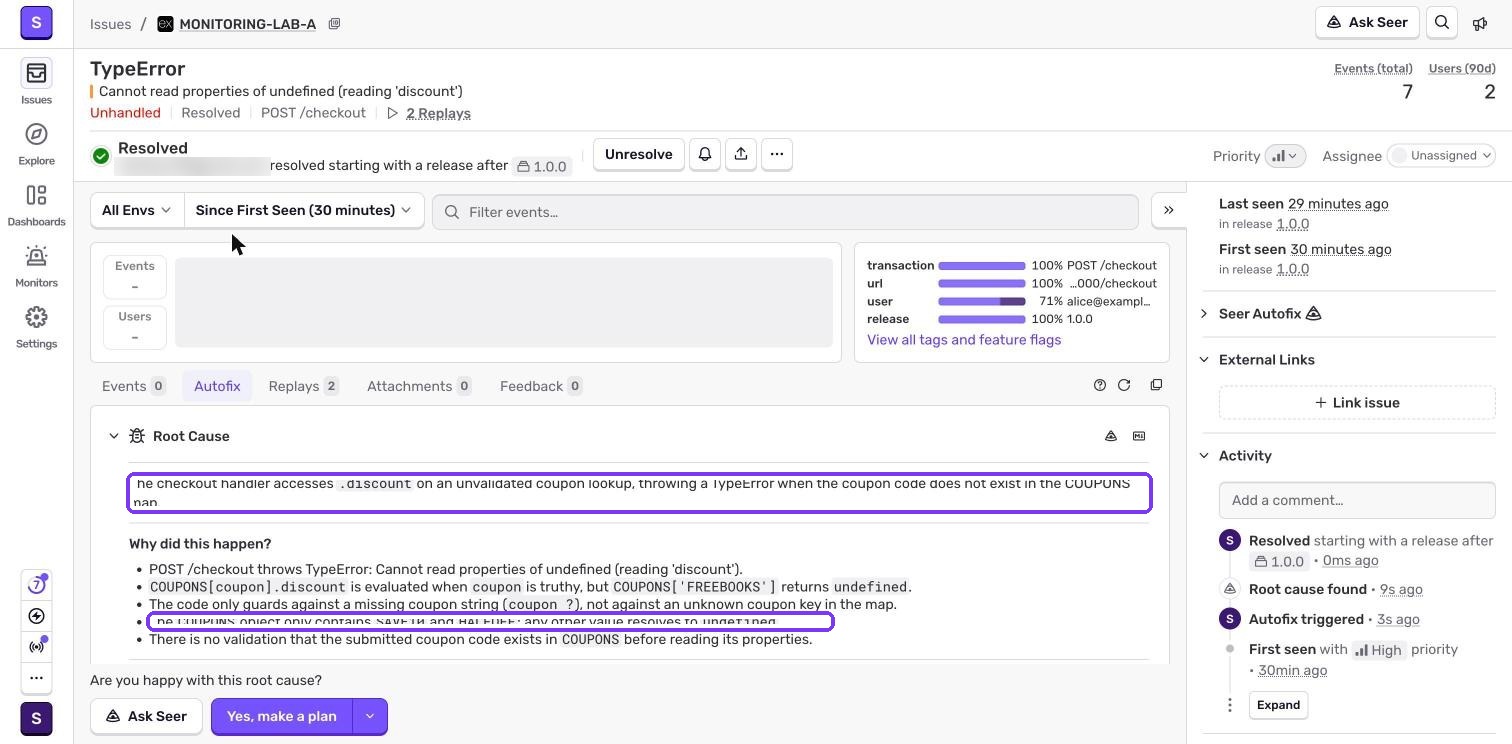Focus the Filter events search field
Viewport: 1512px width, 744px height.
tap(785, 212)
